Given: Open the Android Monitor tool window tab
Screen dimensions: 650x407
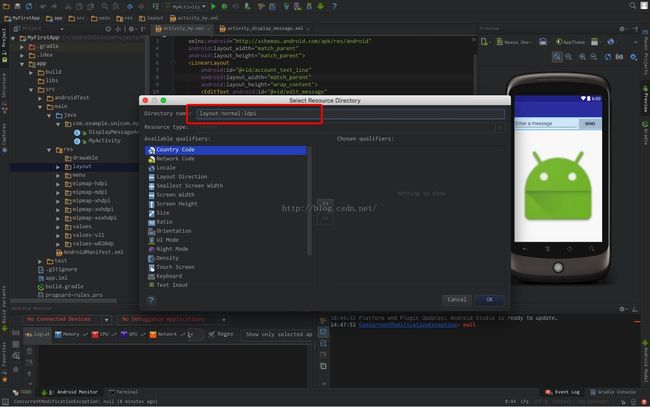Looking at the screenshot, I should tap(70, 392).
